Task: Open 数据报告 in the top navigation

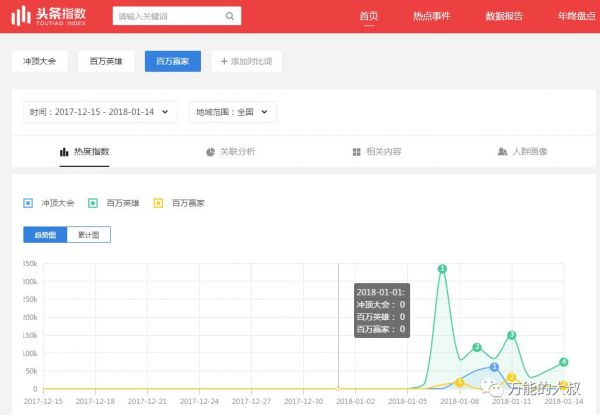Action: 503,17
